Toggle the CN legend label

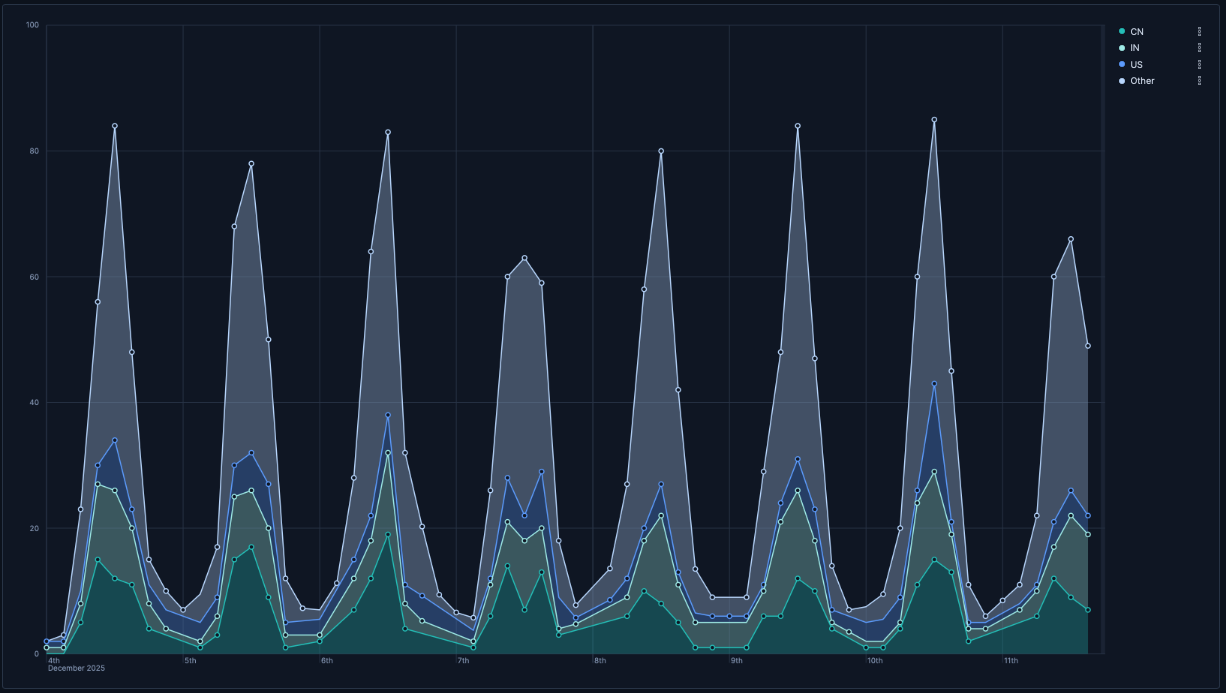(1137, 32)
